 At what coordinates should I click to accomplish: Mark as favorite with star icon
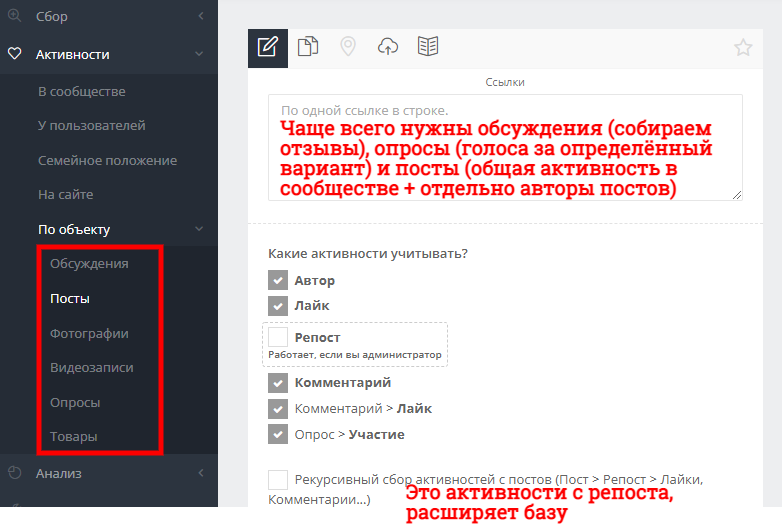point(743,48)
